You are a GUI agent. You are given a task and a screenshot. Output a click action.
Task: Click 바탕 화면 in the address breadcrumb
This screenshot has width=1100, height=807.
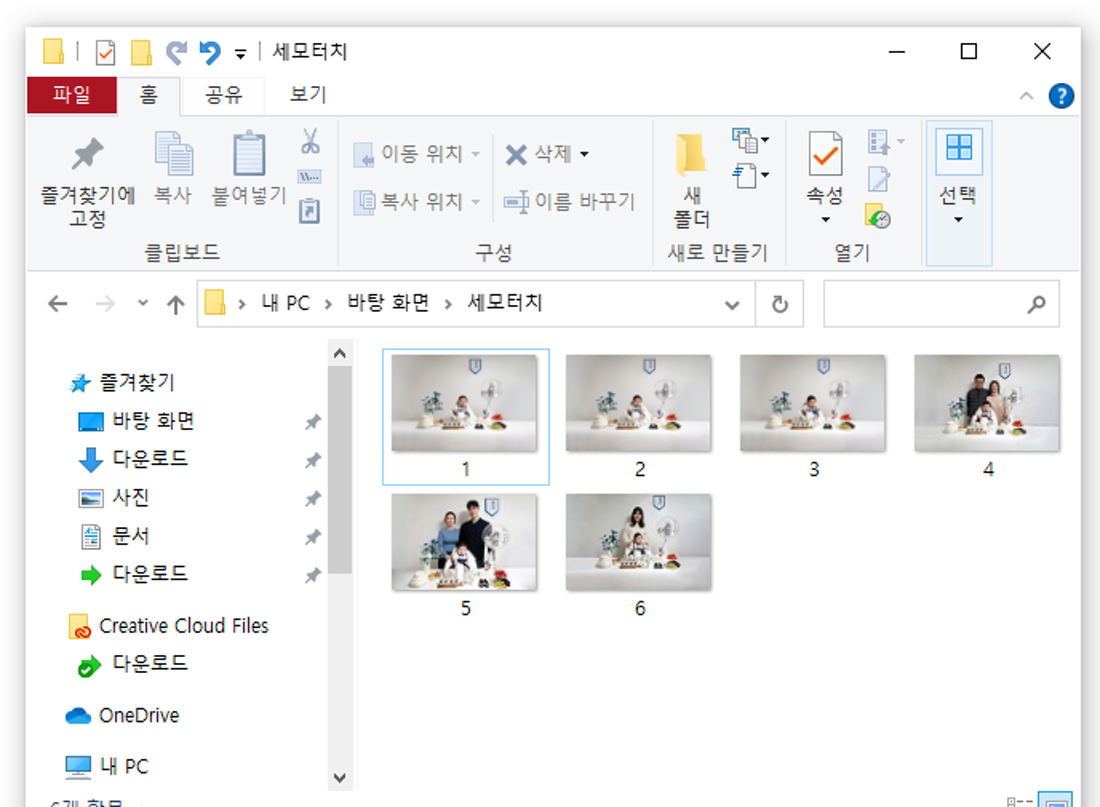click(x=388, y=303)
